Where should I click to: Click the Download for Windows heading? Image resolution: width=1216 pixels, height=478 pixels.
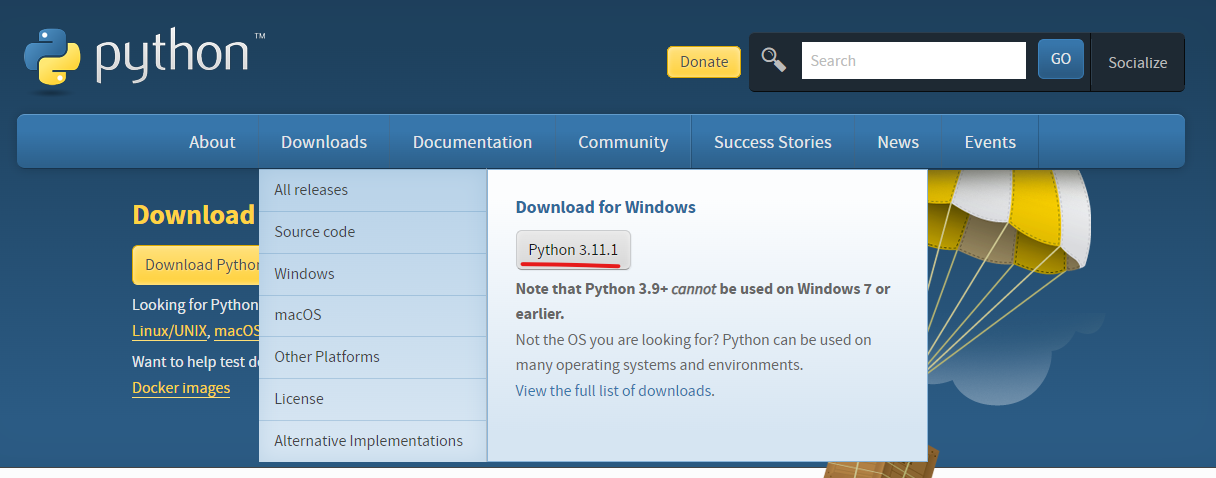(x=606, y=208)
